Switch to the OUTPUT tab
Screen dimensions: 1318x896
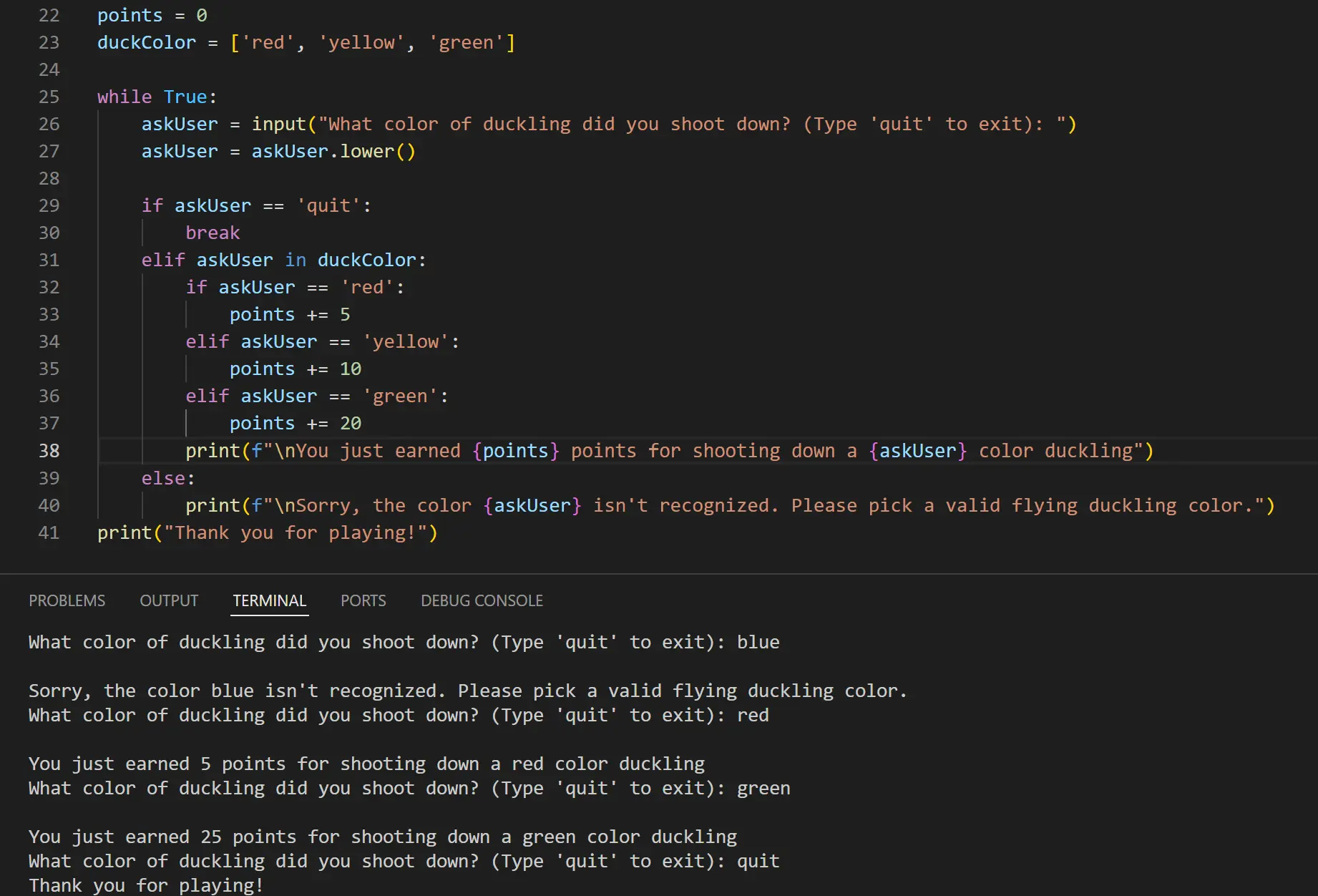[x=169, y=600]
